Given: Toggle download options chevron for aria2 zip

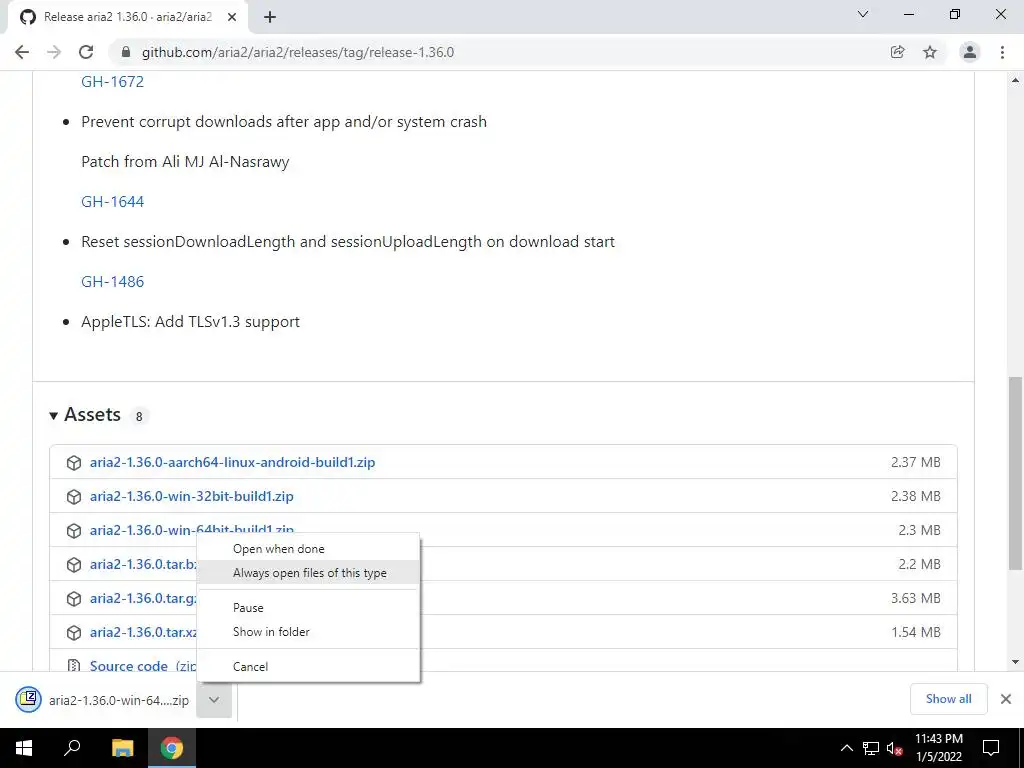Looking at the screenshot, I should click(x=214, y=700).
